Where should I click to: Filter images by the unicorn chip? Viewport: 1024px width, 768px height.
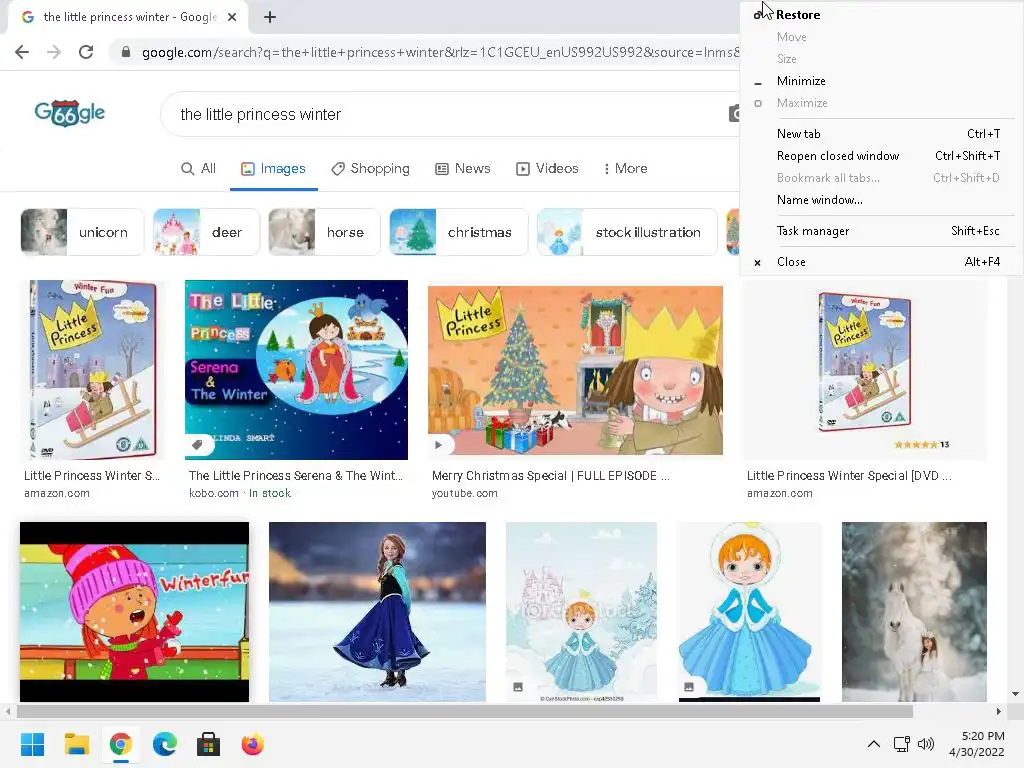(82, 232)
